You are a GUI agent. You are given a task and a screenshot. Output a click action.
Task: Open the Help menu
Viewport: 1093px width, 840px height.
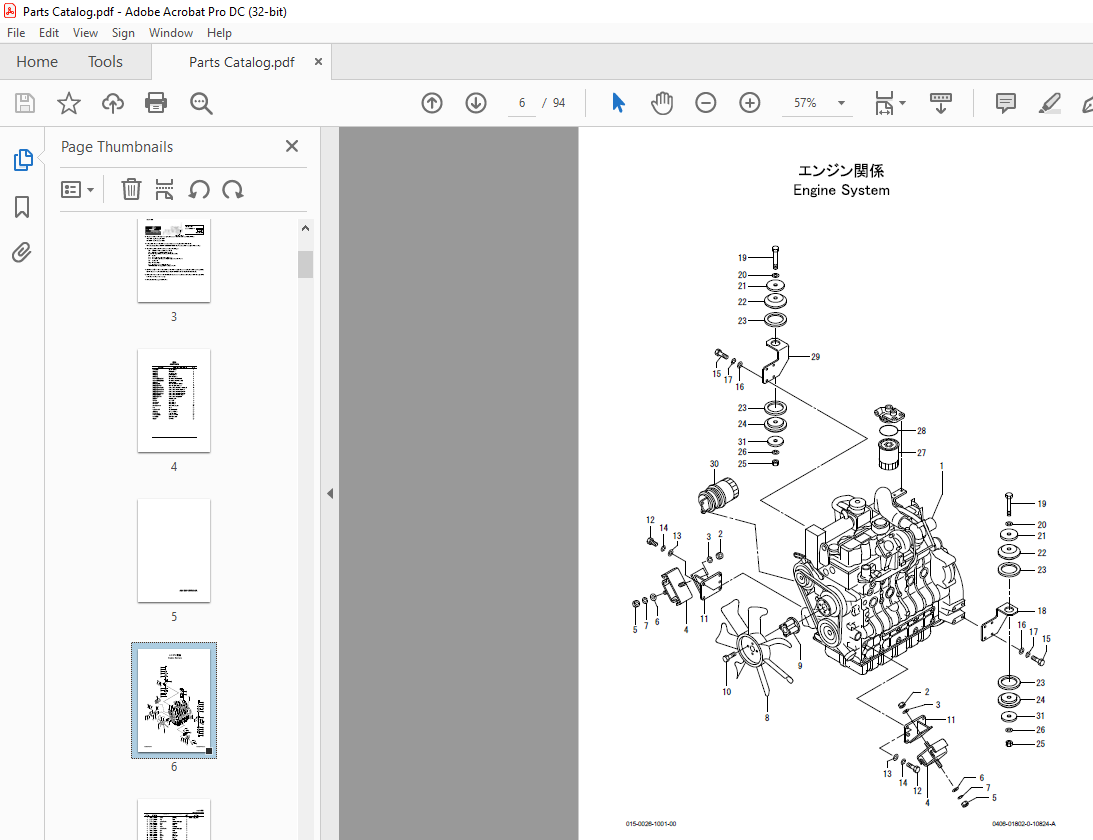(x=219, y=33)
